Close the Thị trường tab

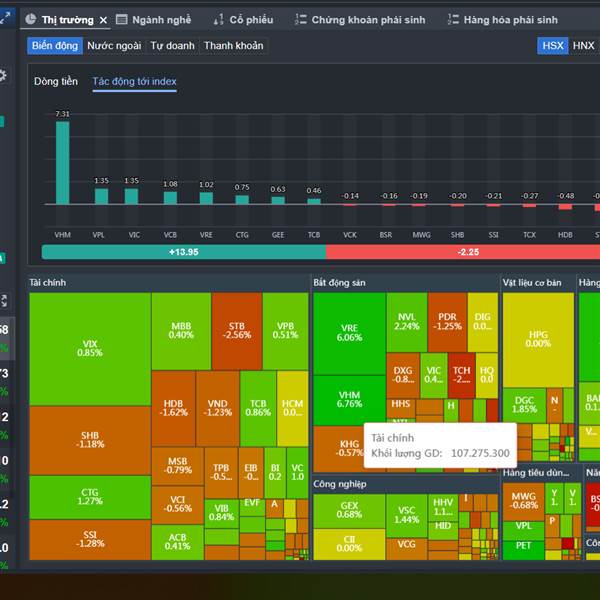click(x=102, y=20)
